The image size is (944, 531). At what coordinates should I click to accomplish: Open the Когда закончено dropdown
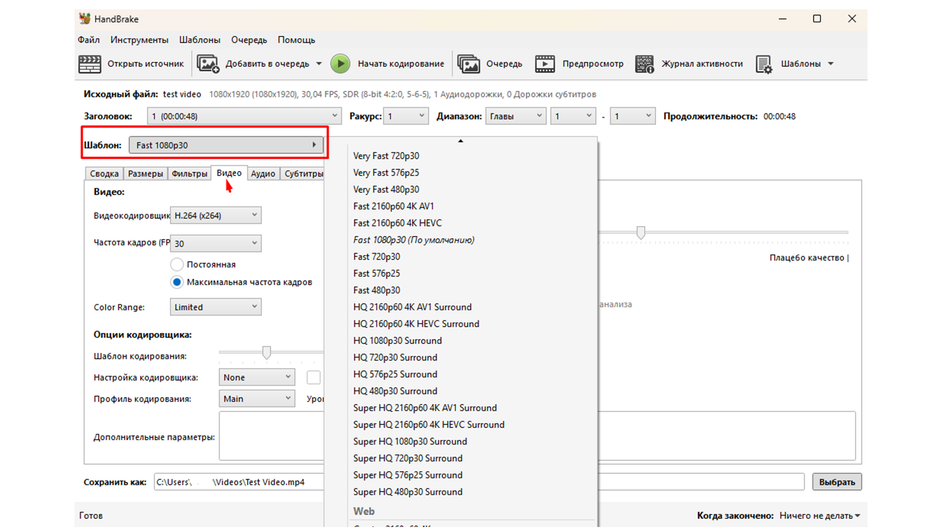pyautogui.click(x=819, y=516)
